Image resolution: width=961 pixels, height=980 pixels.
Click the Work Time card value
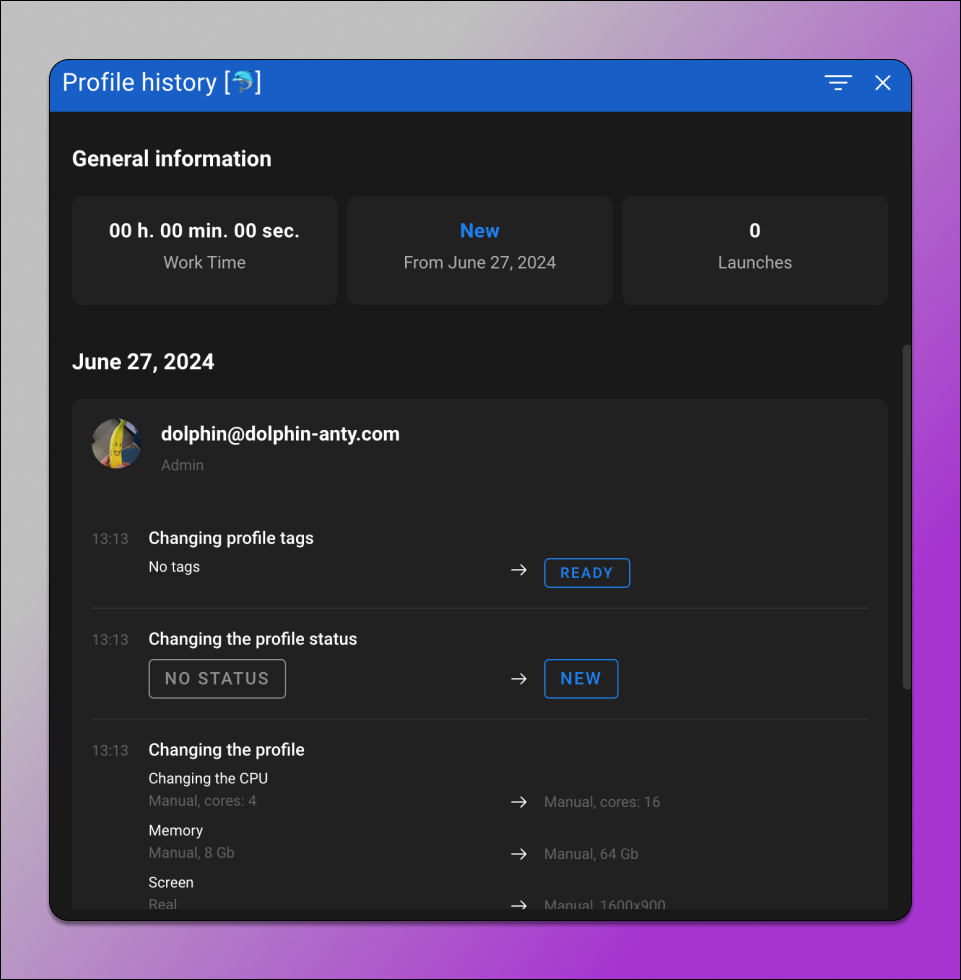click(x=204, y=231)
